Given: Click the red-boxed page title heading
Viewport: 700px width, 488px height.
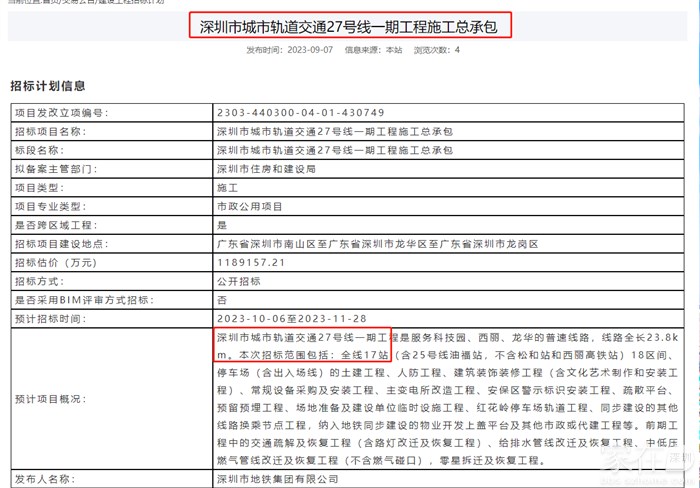Looking at the screenshot, I should (x=350, y=23).
